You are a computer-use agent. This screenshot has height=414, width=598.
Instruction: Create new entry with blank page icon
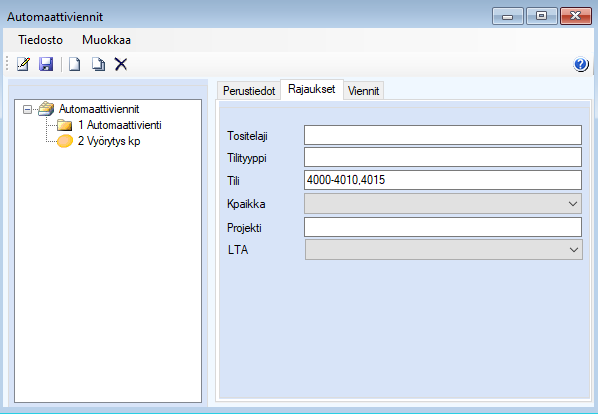click(74, 64)
